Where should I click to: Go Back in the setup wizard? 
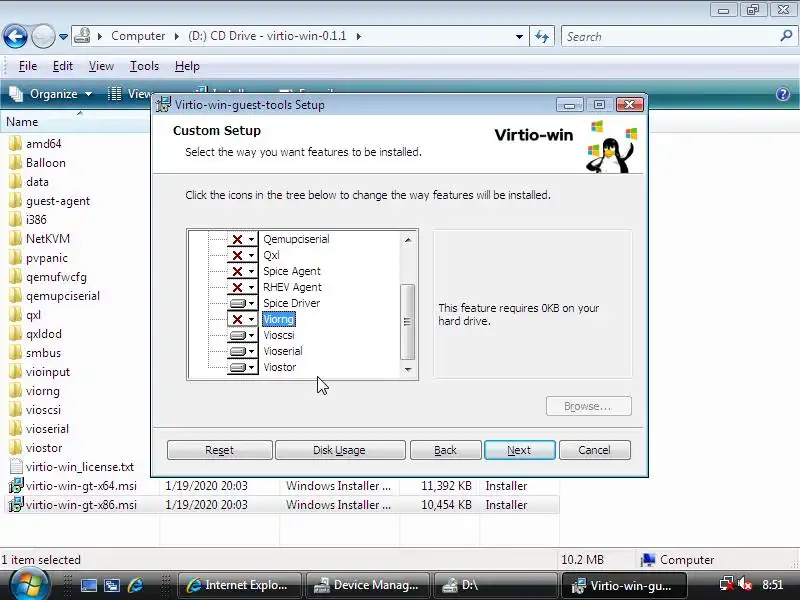(x=445, y=450)
